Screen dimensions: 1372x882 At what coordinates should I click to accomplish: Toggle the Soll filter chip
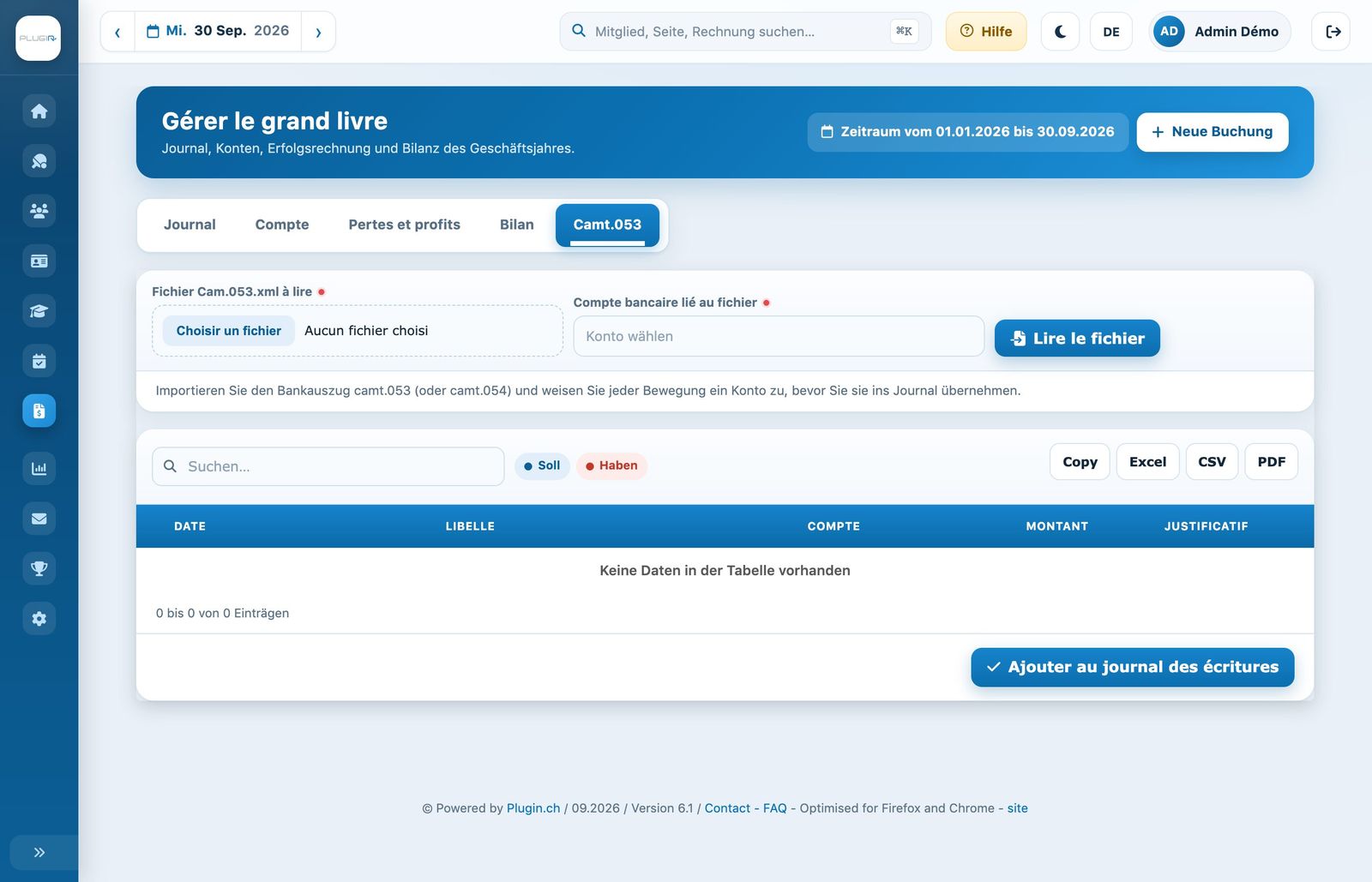(x=542, y=465)
